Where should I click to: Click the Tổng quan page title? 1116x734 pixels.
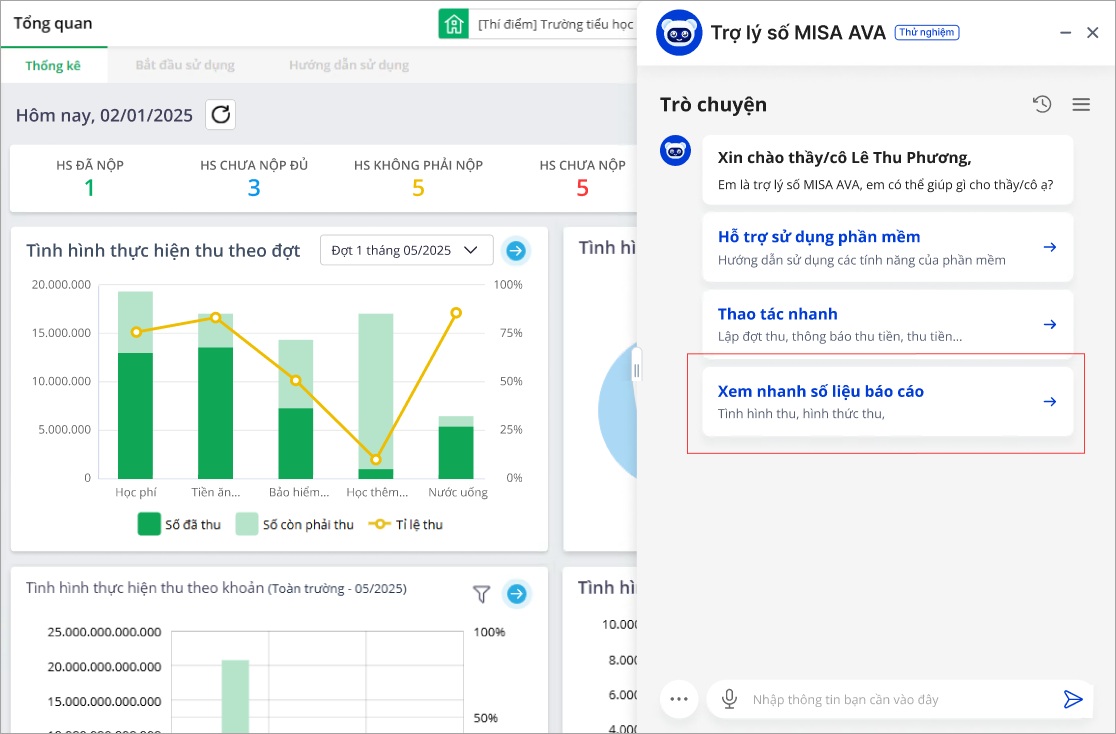[53, 23]
